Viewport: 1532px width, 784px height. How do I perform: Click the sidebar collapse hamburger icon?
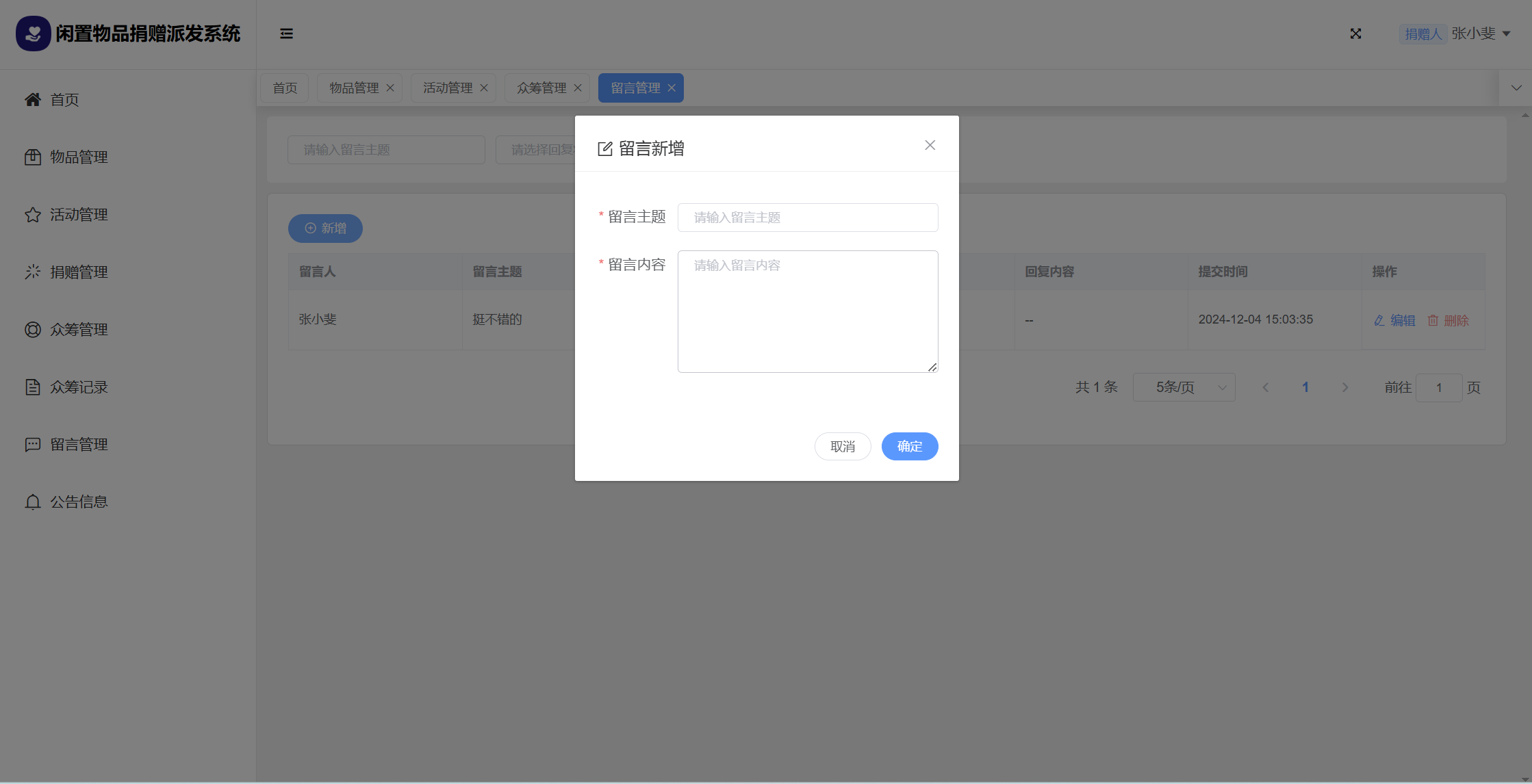tap(286, 34)
